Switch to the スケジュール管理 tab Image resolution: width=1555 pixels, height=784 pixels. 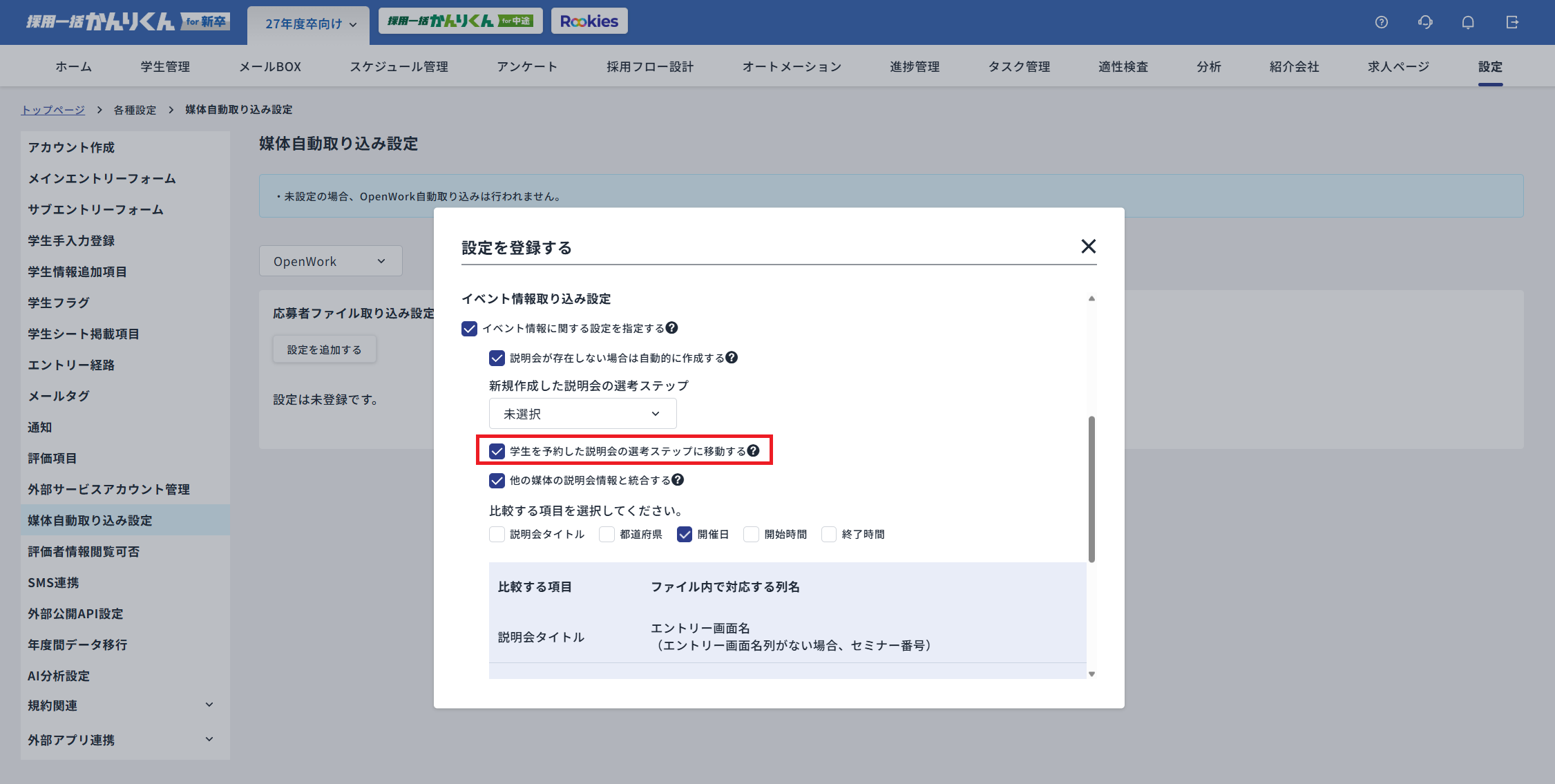(399, 66)
